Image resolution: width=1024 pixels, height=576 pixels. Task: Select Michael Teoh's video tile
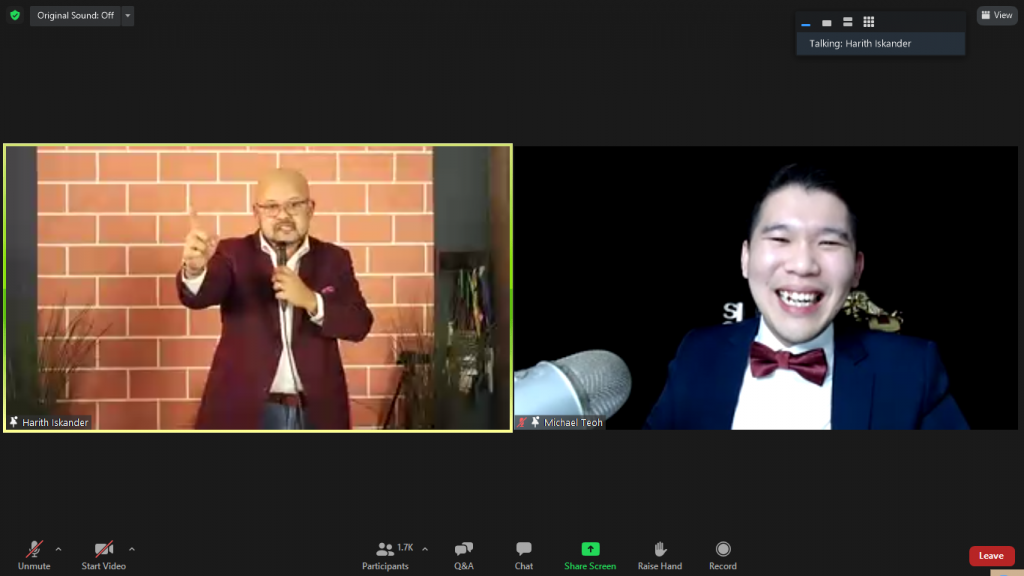pyautogui.click(x=766, y=288)
